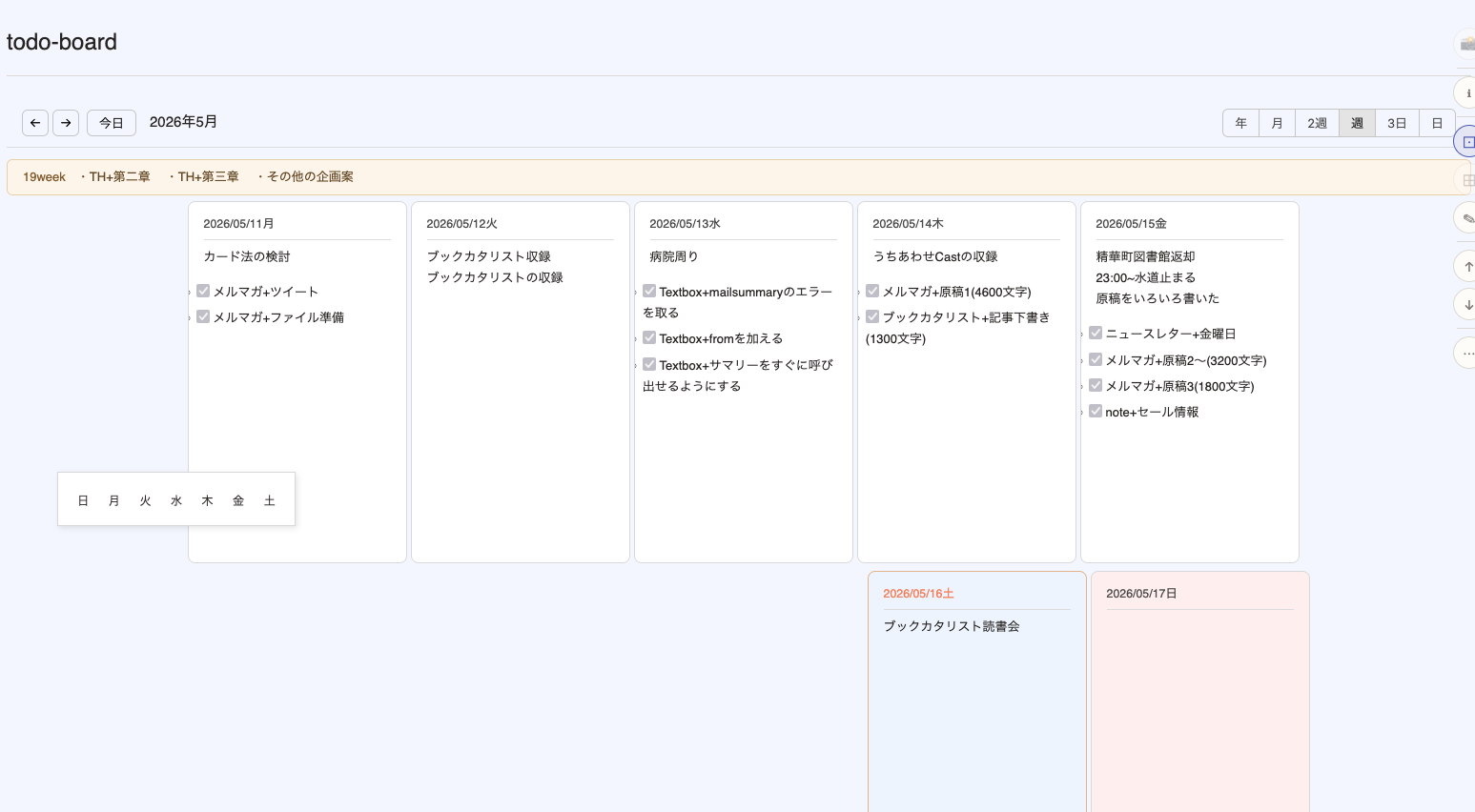
Task: Click the 2026年5月 month heading
Action: tap(183, 122)
